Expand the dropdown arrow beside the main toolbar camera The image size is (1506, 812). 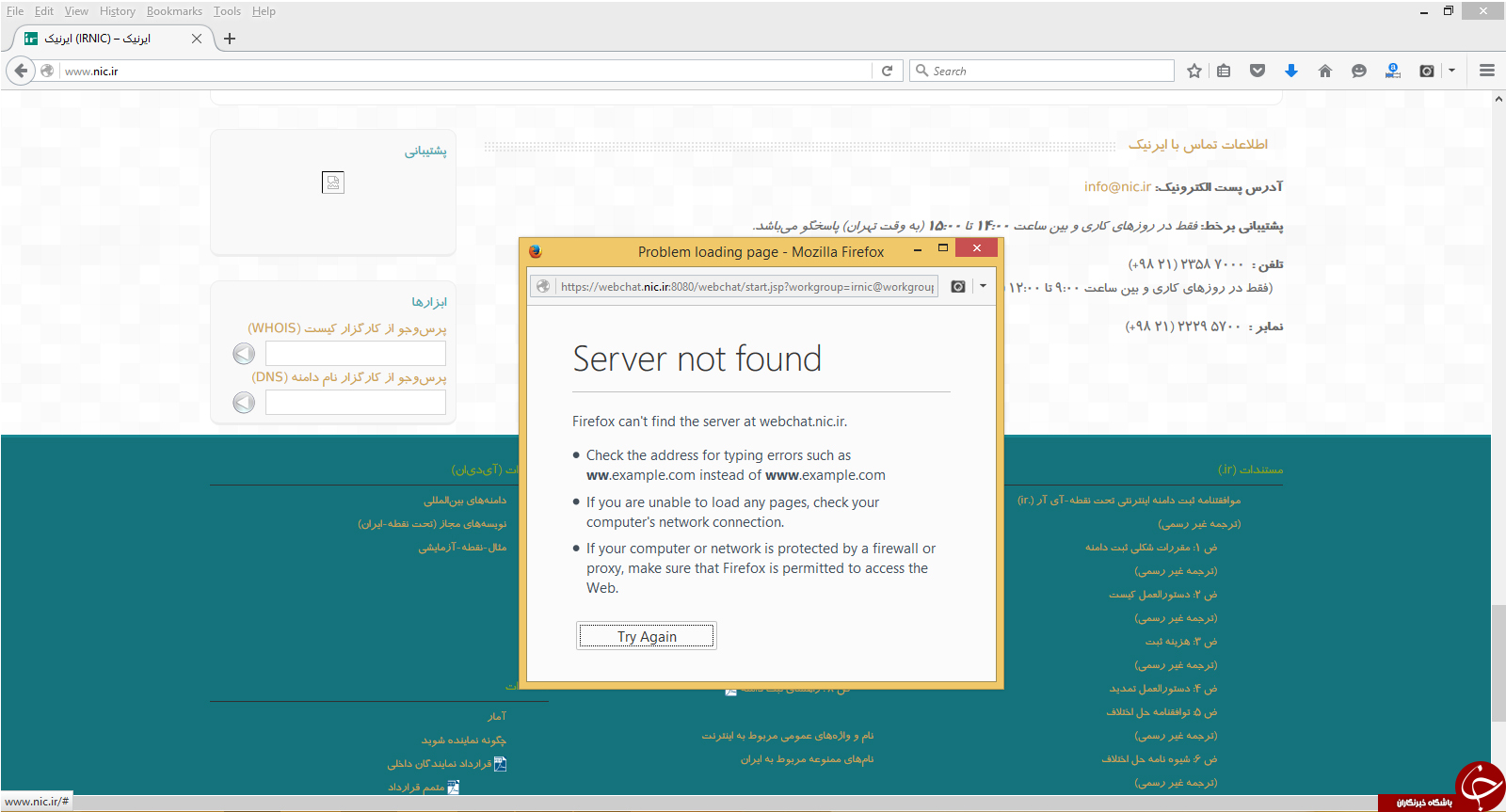pyautogui.click(x=1452, y=71)
